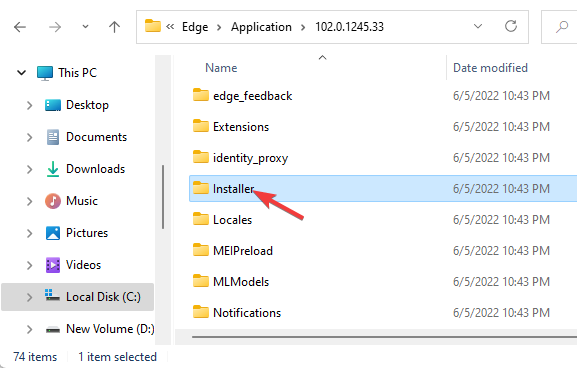Expand the Desktop tree node
Image resolution: width=577 pixels, height=368 pixels.
(29, 105)
